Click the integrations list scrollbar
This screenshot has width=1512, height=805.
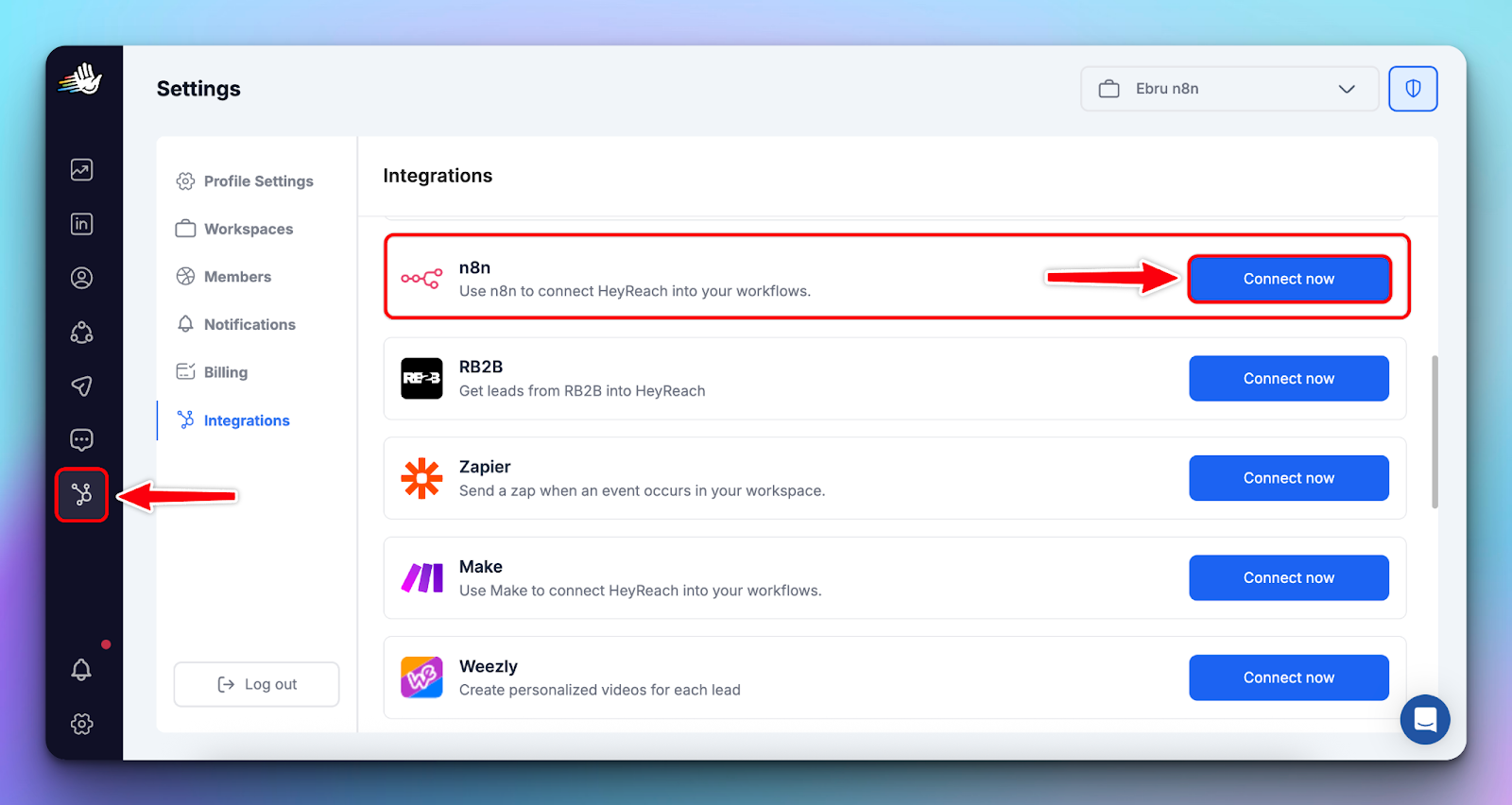(x=1435, y=432)
